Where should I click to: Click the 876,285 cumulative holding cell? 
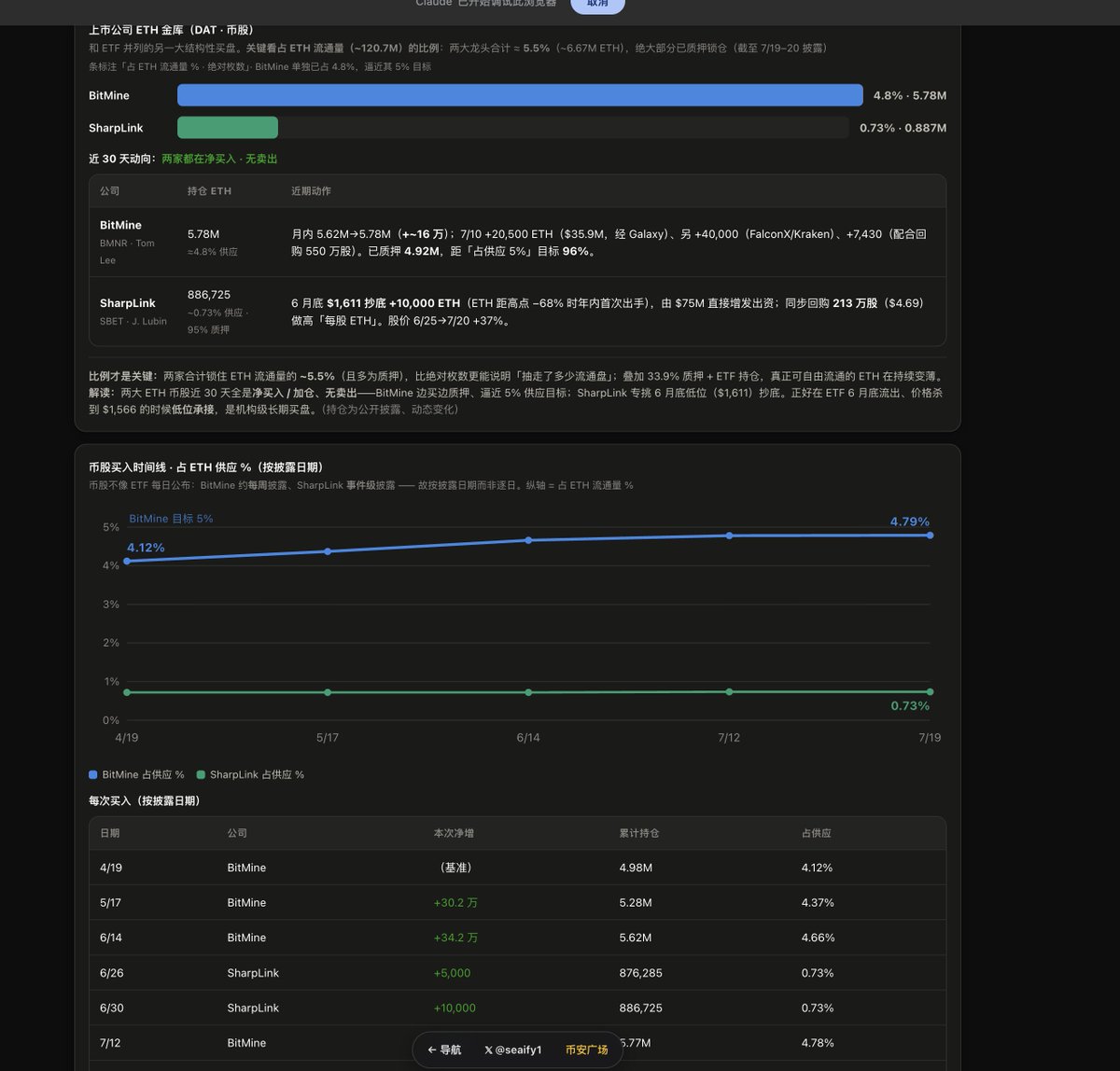point(640,973)
